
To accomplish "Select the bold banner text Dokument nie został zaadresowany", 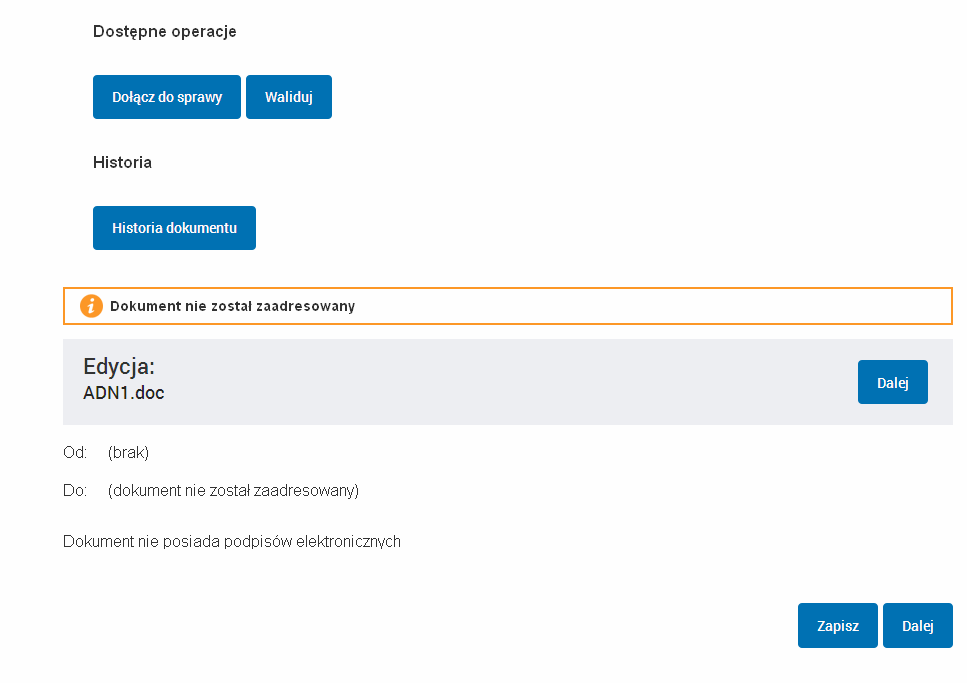I will pyautogui.click(x=232, y=306).
